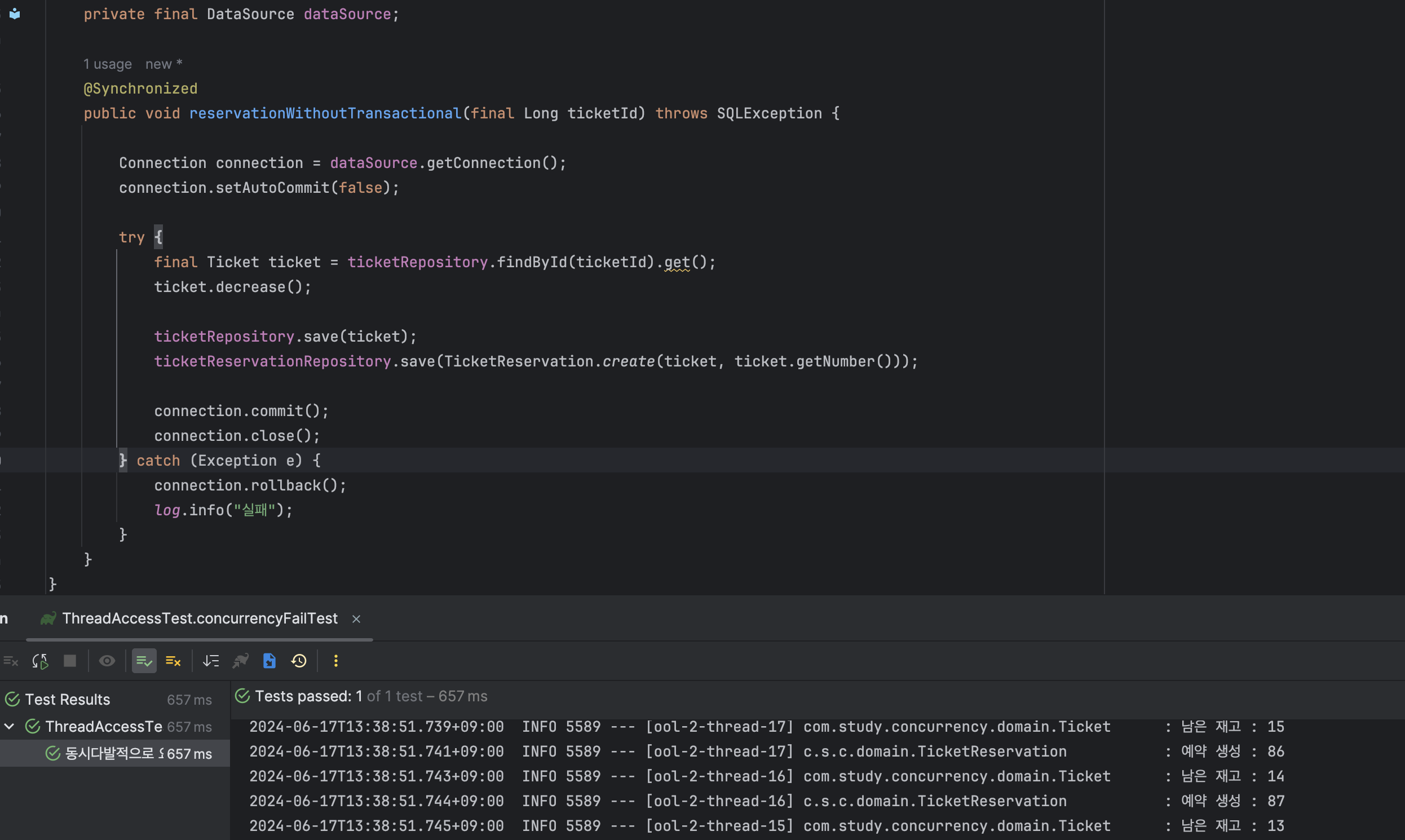The image size is (1405, 840).
Task: Click the greyed clear-failed list icon
Action: pos(11,661)
